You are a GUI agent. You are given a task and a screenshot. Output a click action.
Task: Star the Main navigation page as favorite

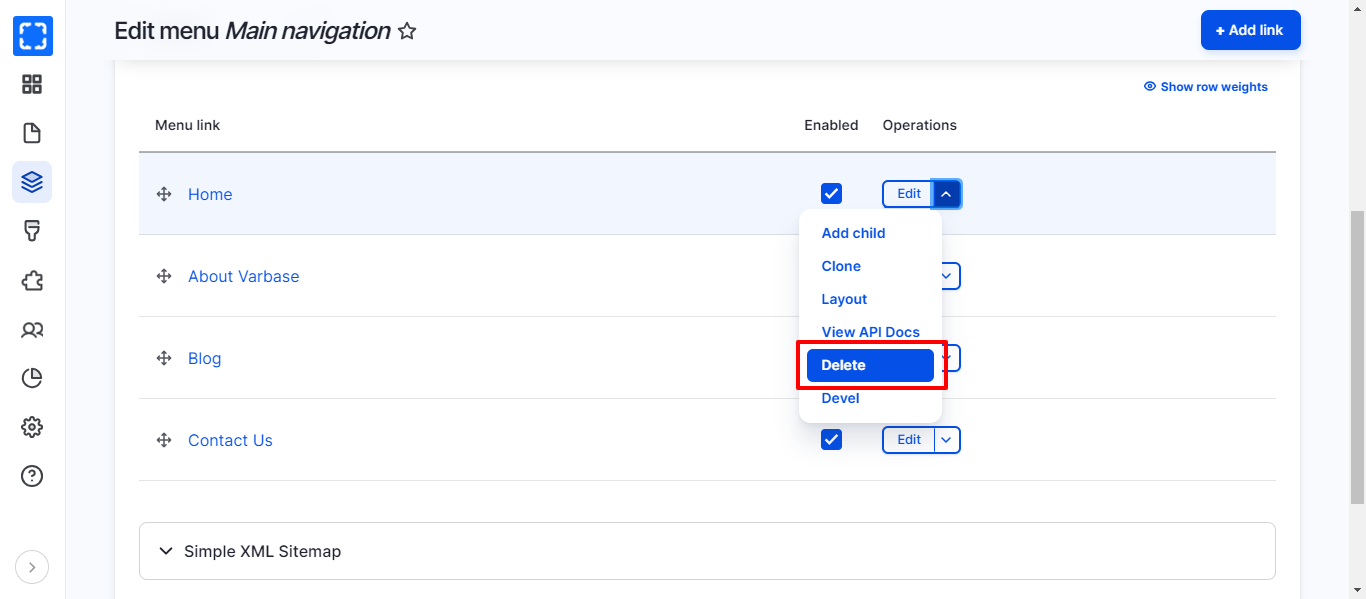pyautogui.click(x=407, y=31)
